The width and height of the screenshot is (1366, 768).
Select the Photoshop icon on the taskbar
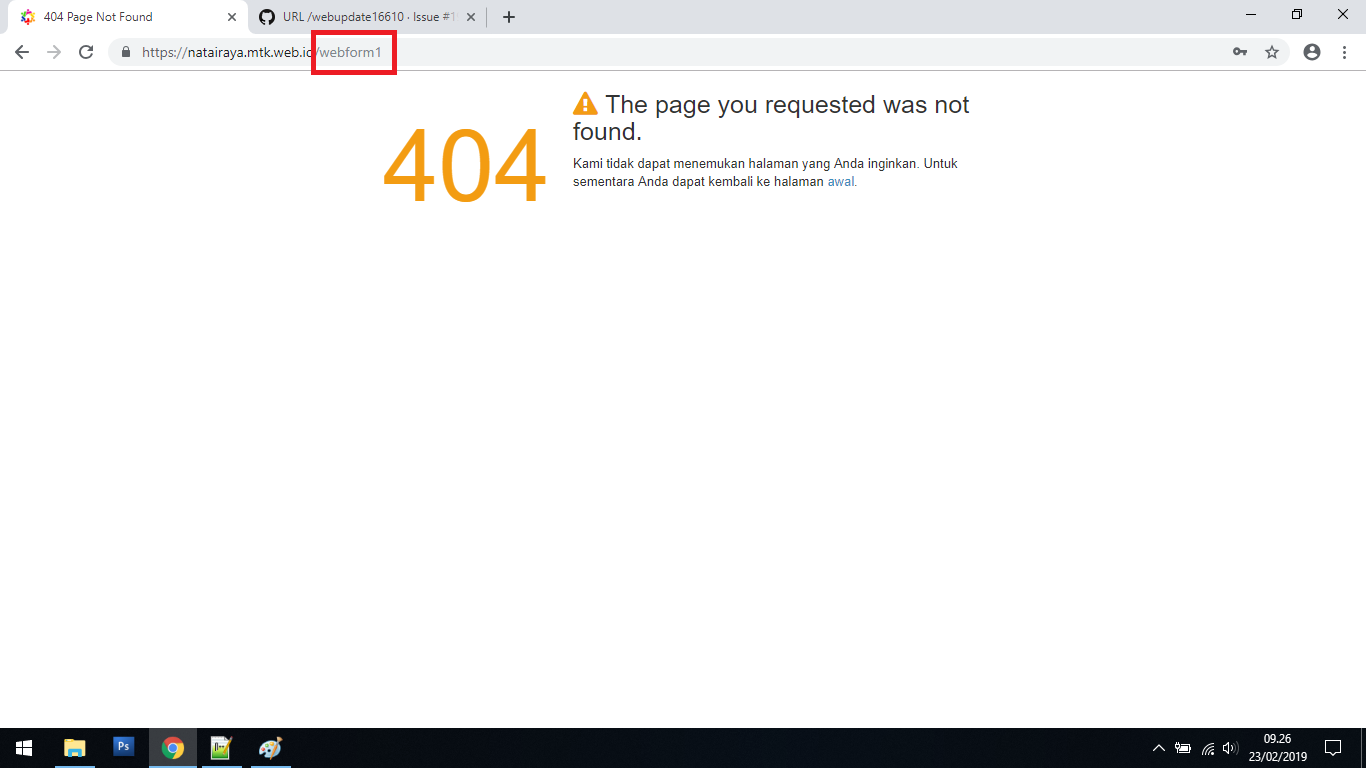click(122, 747)
